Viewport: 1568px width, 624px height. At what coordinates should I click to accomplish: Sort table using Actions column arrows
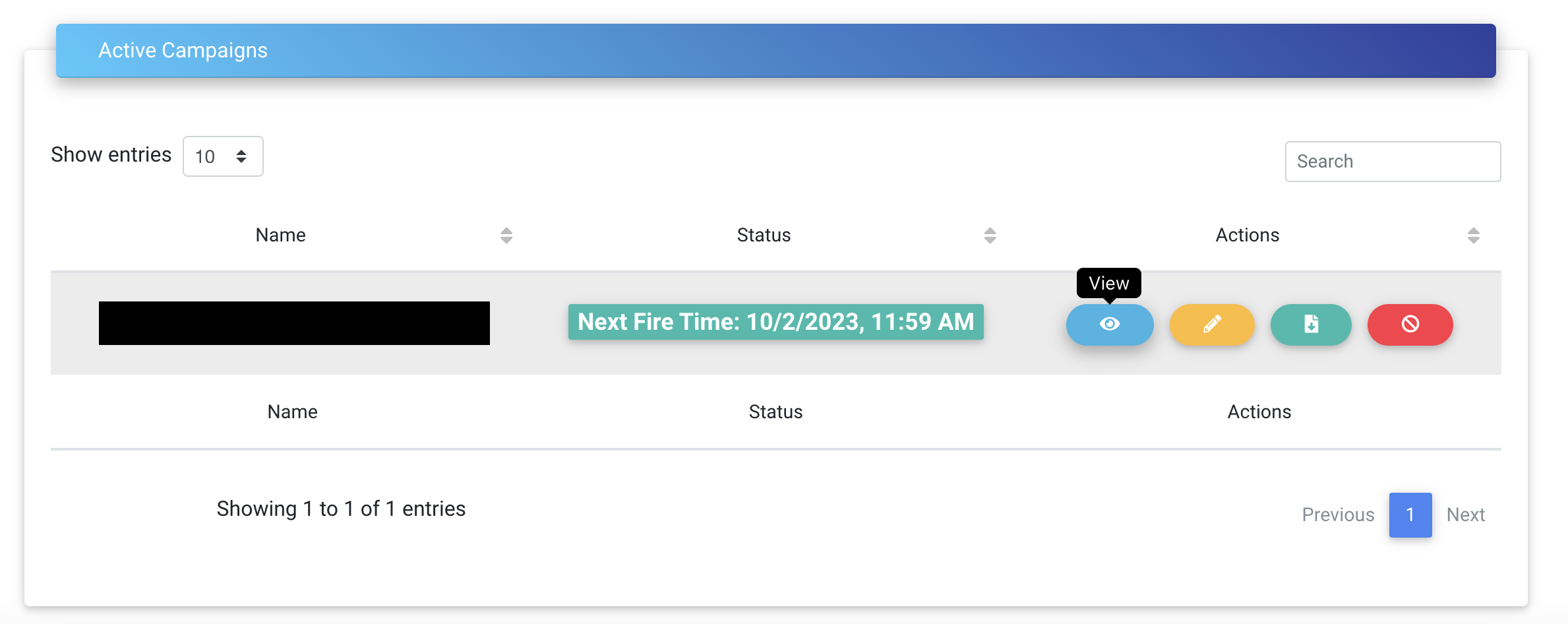[1473, 235]
